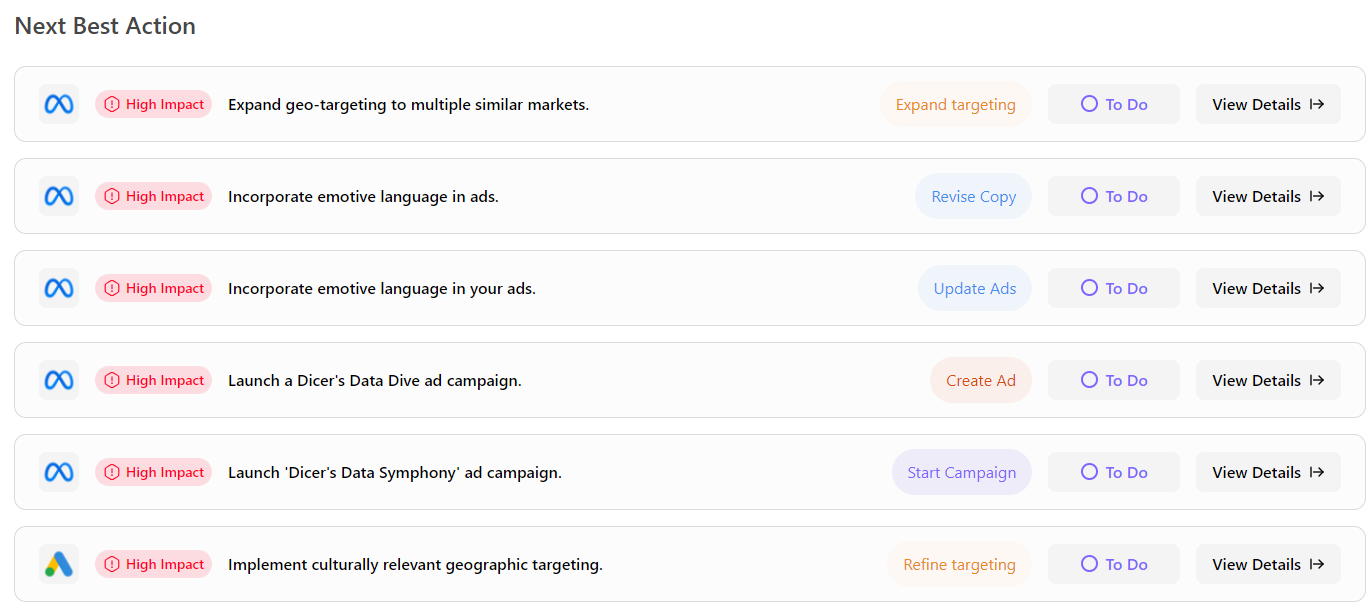Screen dimensions: 1366x604
Task: Open View Details for culturally relevant targeting
Action: (1267, 564)
